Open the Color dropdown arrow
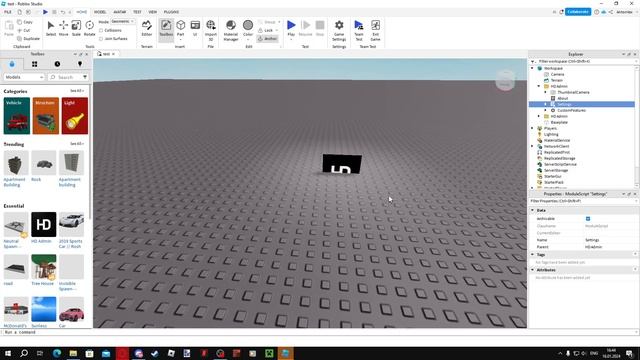 tap(248, 40)
